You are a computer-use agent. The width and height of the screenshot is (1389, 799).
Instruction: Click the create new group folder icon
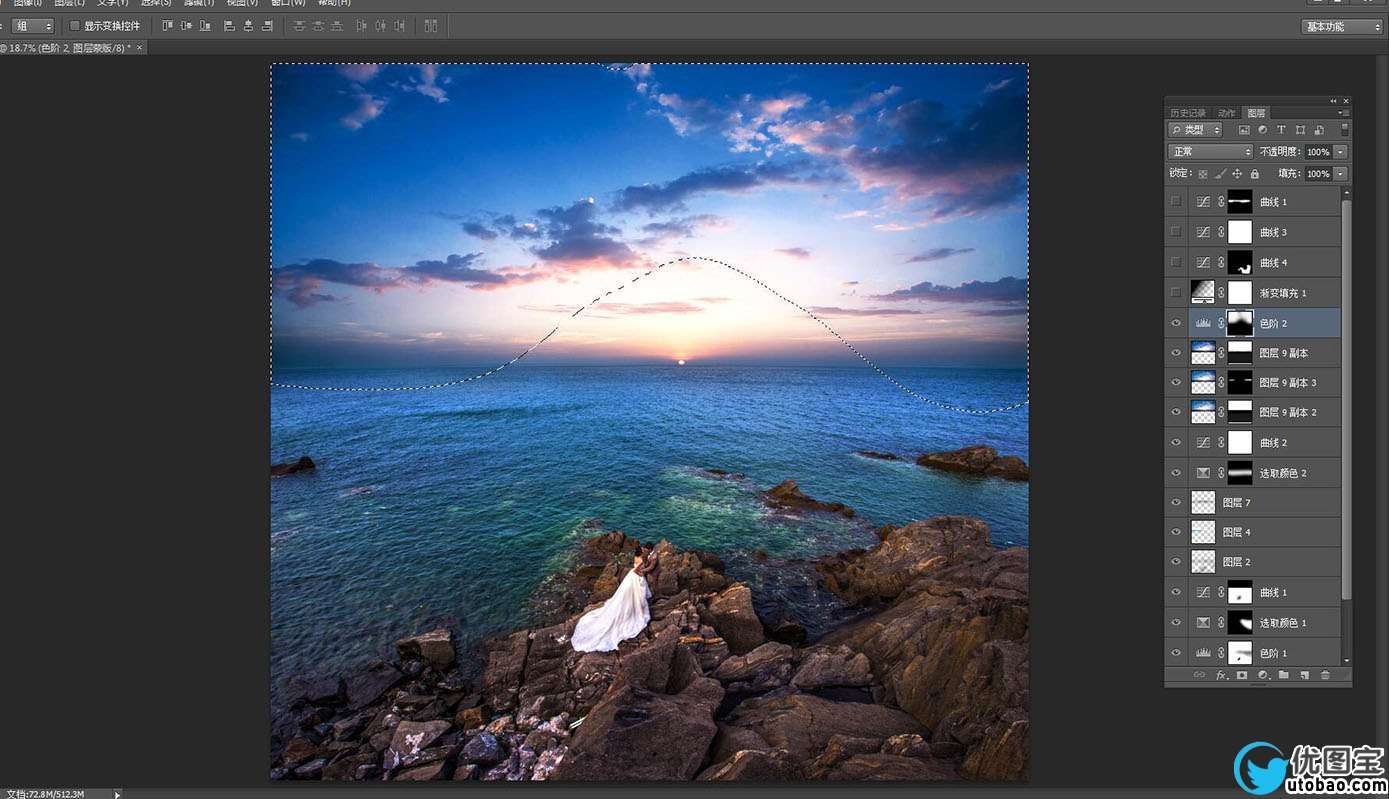tap(1284, 675)
